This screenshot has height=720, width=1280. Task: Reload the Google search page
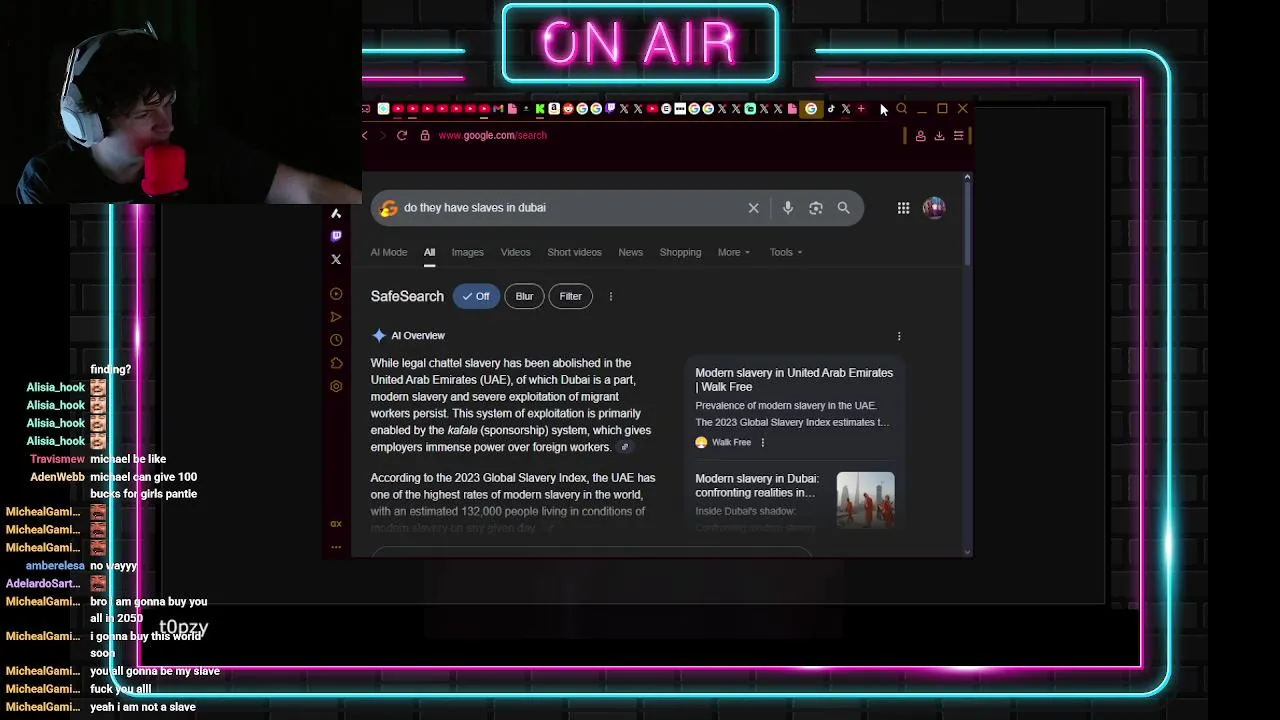point(402,135)
